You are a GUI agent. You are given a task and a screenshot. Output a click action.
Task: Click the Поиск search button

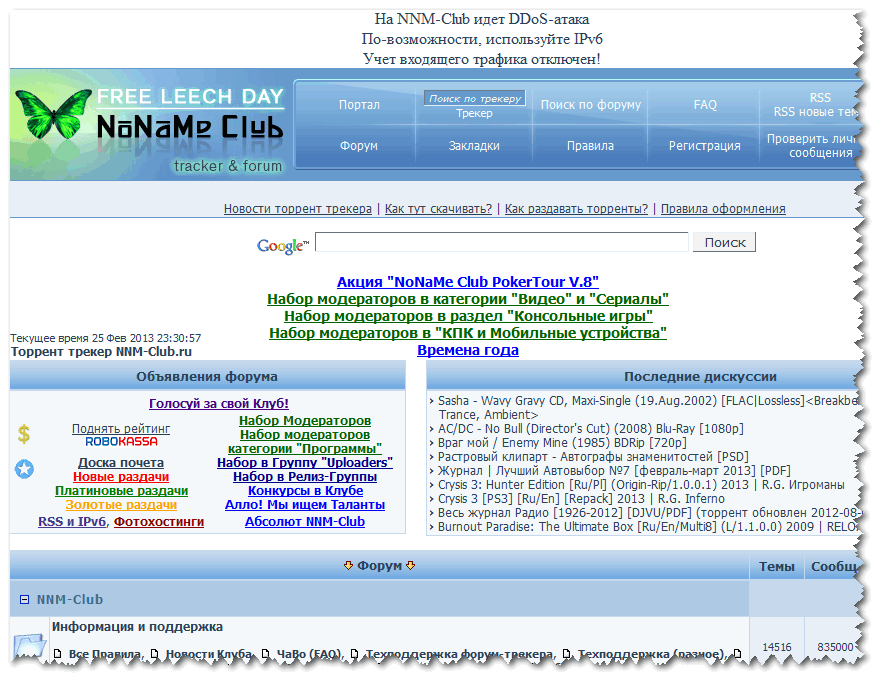pyautogui.click(x=724, y=243)
